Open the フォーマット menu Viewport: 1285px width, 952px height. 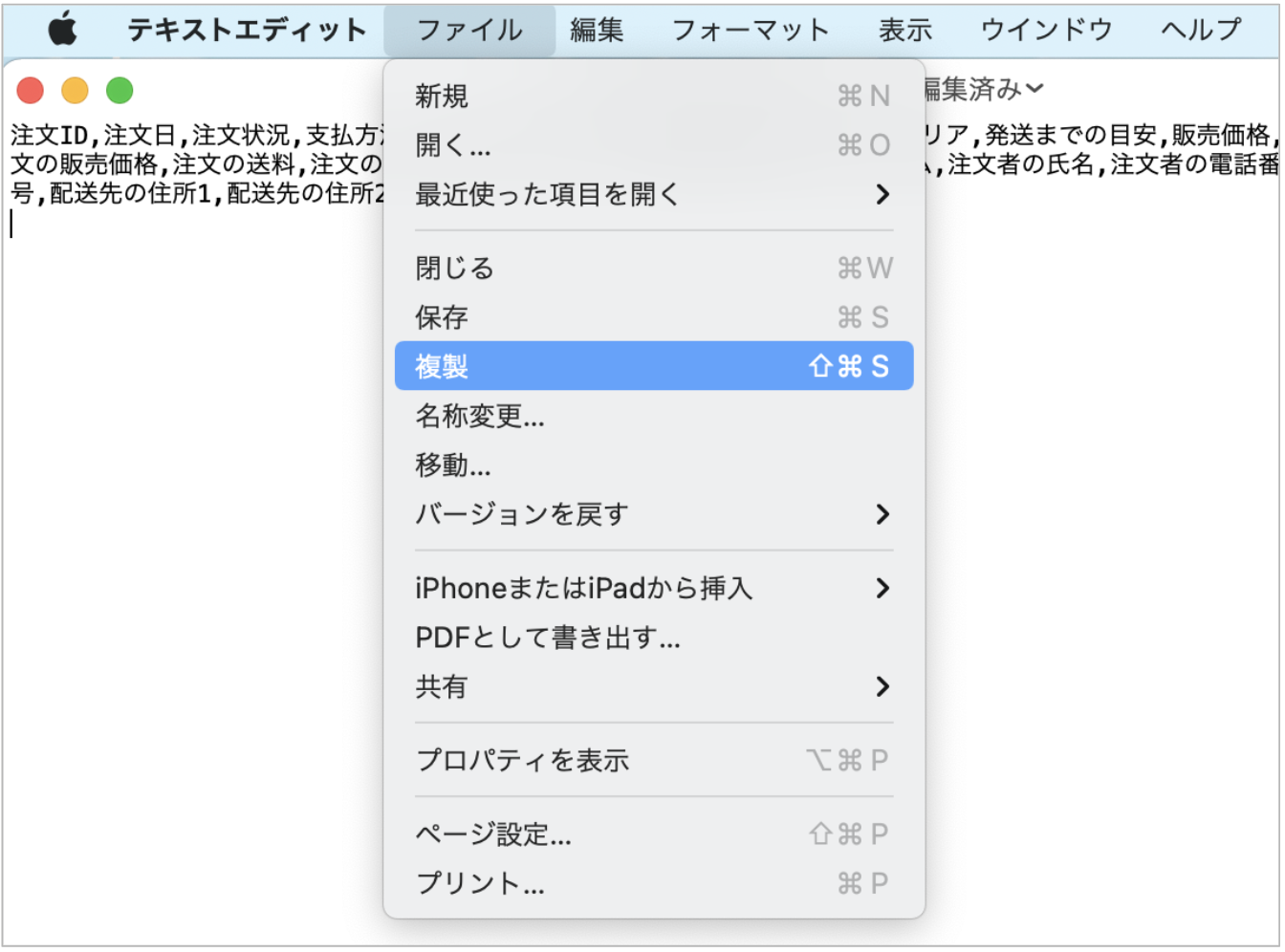coord(751,30)
